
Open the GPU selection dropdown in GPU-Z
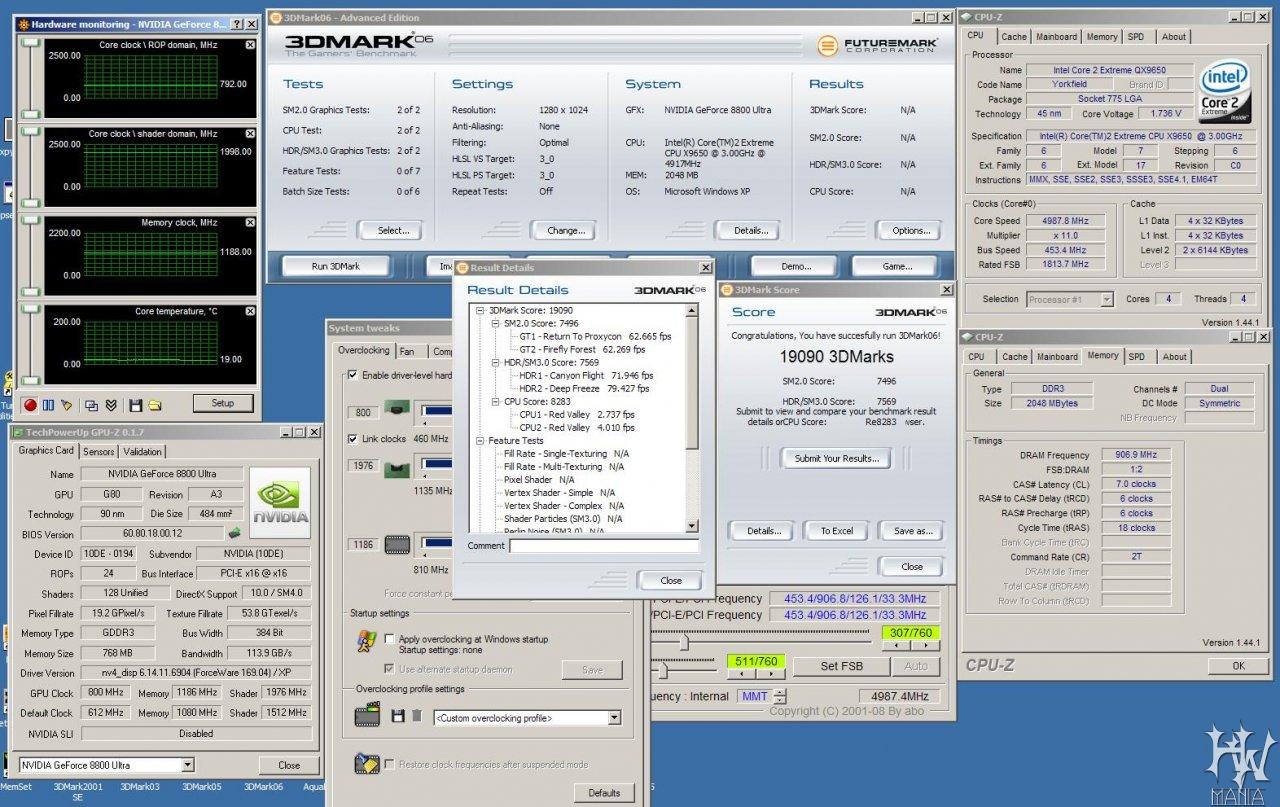[187, 765]
